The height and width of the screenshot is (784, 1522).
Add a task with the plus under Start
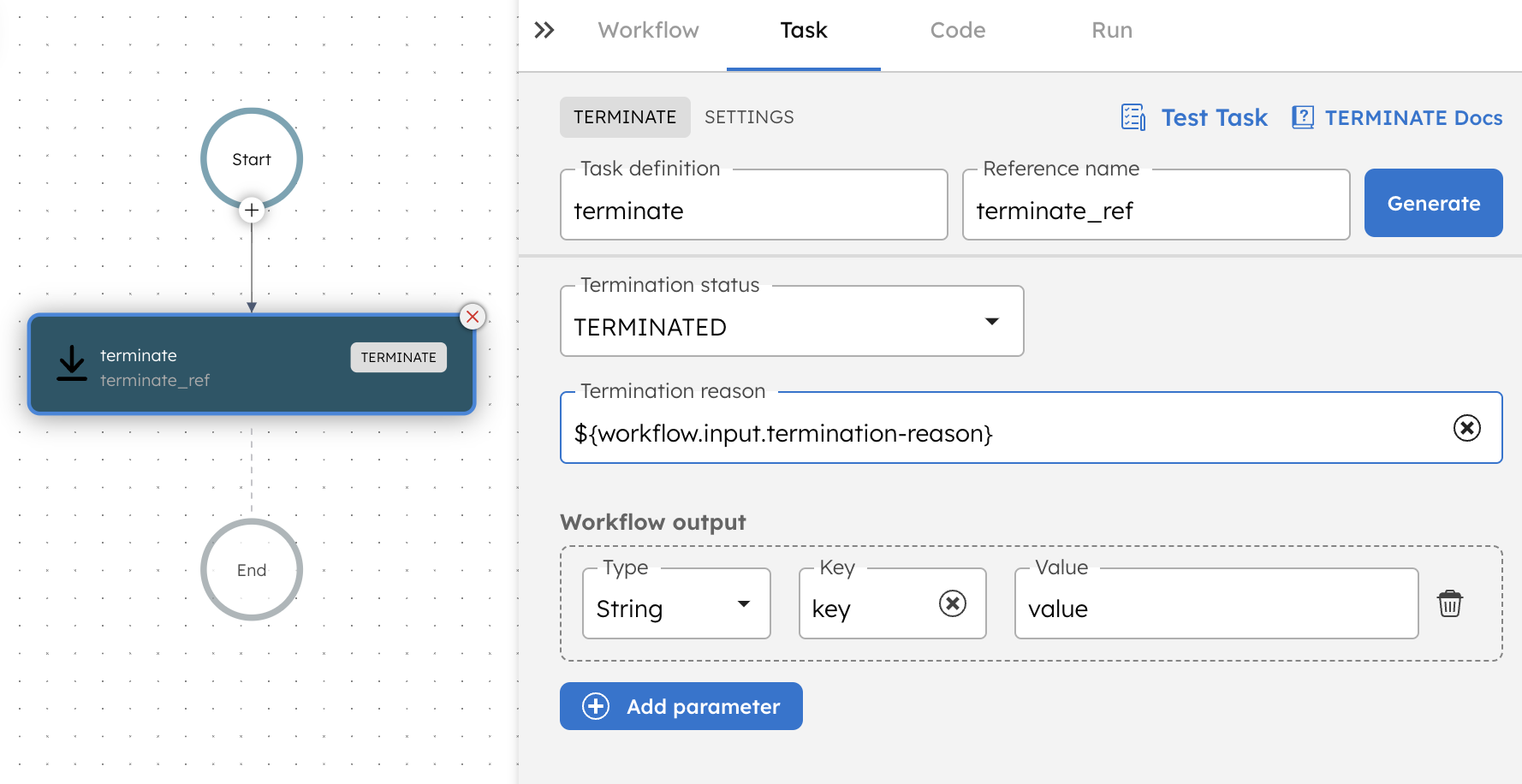point(252,210)
